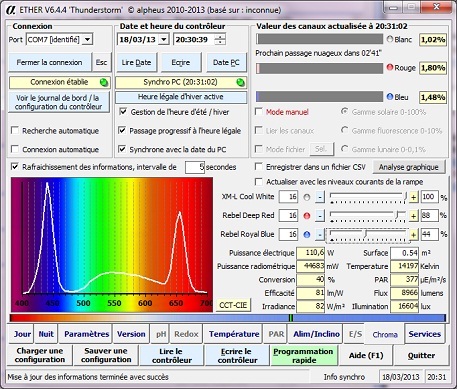
Task: Open the date picker dropdown 18/03/13
Action: [x=163, y=39]
